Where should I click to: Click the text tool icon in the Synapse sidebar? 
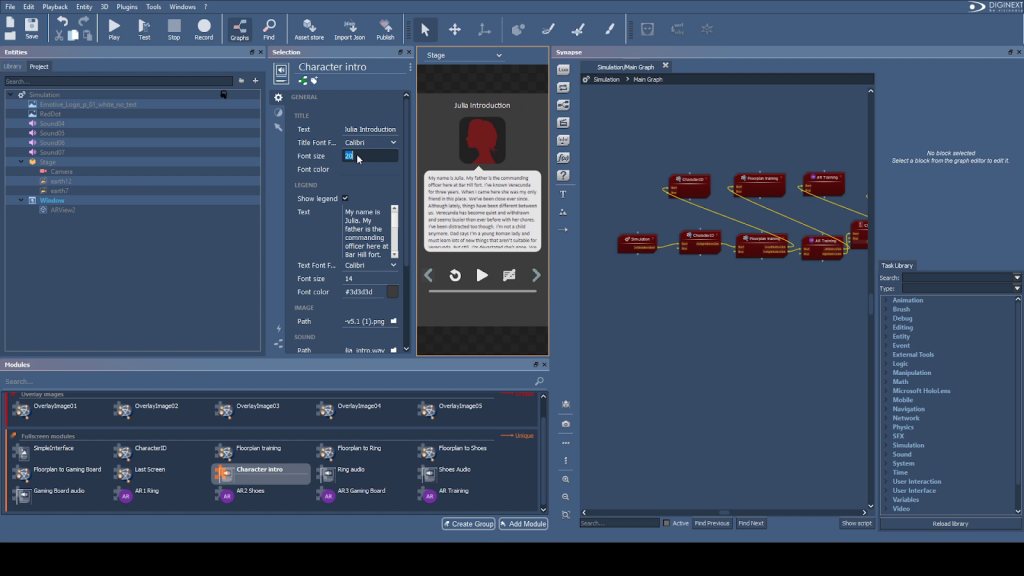tap(564, 194)
